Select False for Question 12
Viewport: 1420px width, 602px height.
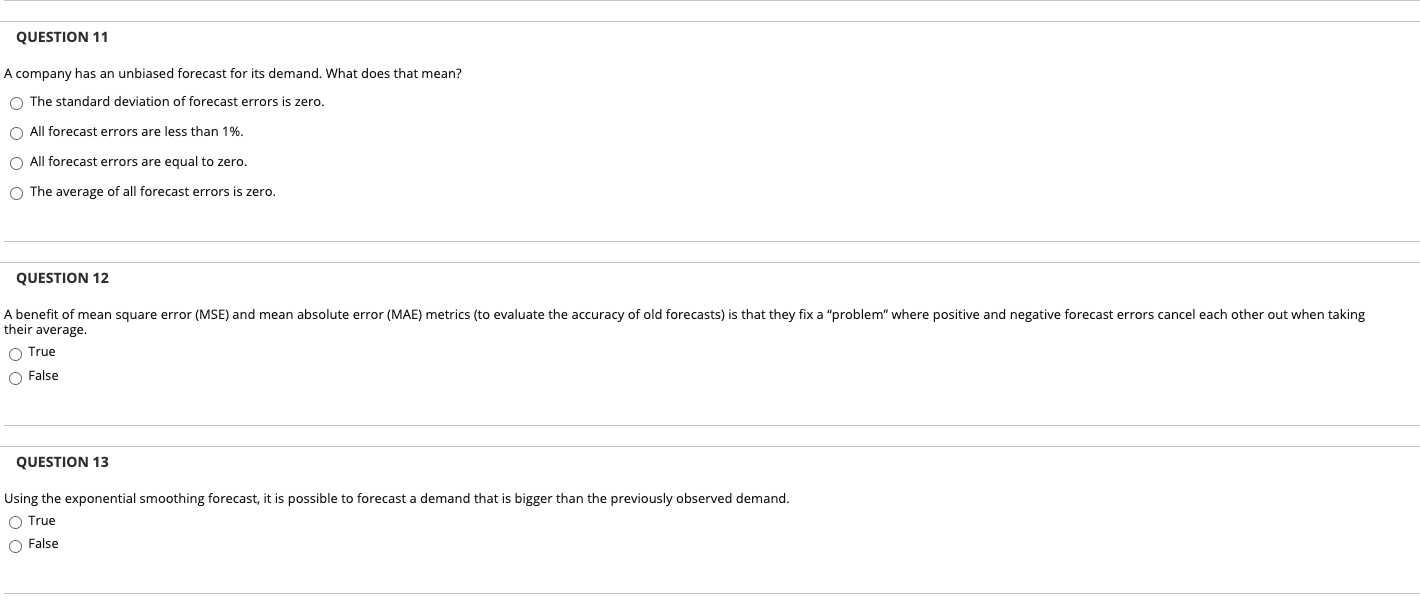tap(15, 377)
